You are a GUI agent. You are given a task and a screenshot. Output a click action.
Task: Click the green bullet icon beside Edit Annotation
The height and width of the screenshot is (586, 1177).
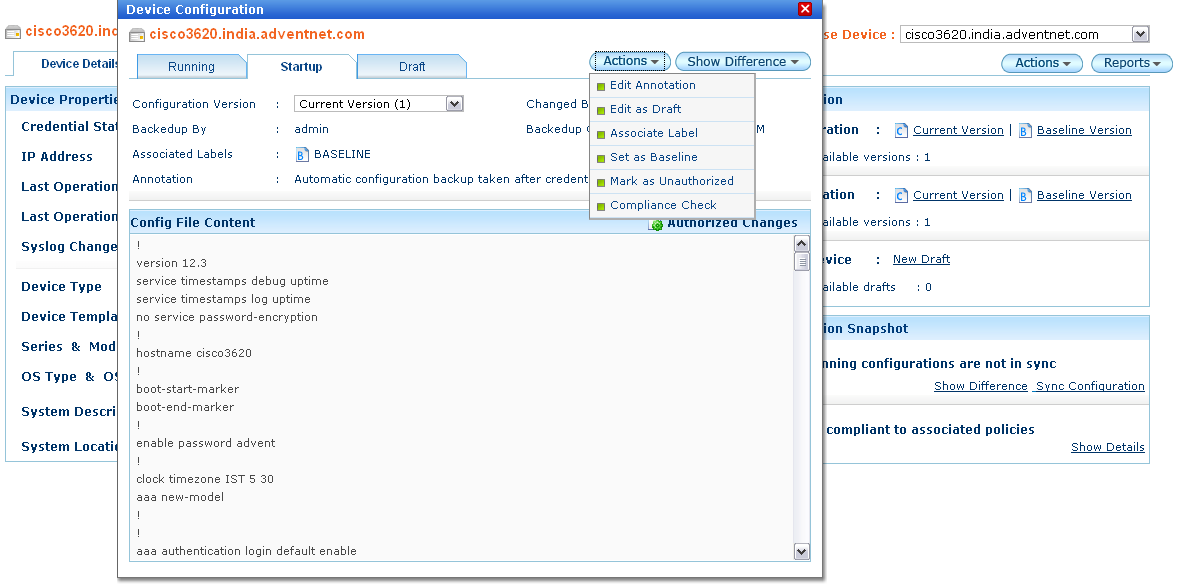click(x=601, y=86)
